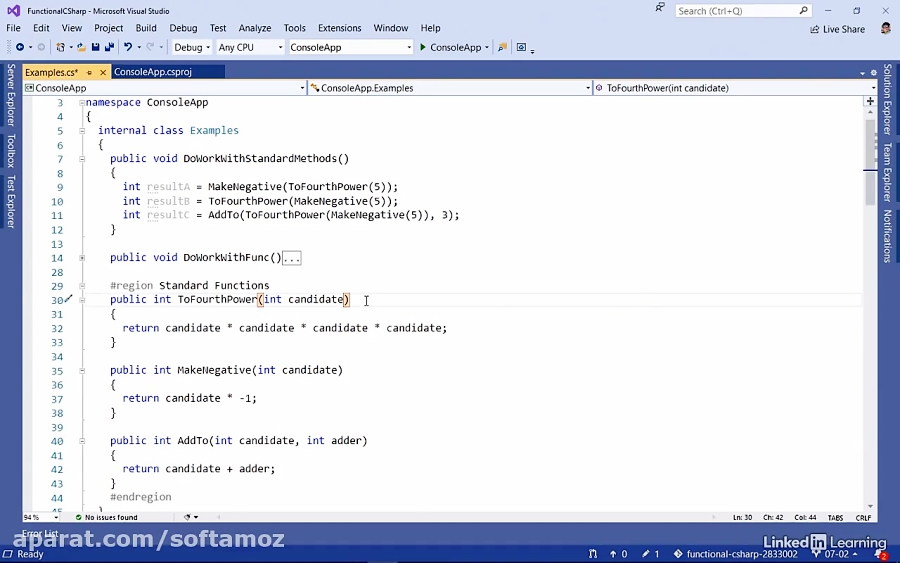Open the Test menu

tap(218, 28)
